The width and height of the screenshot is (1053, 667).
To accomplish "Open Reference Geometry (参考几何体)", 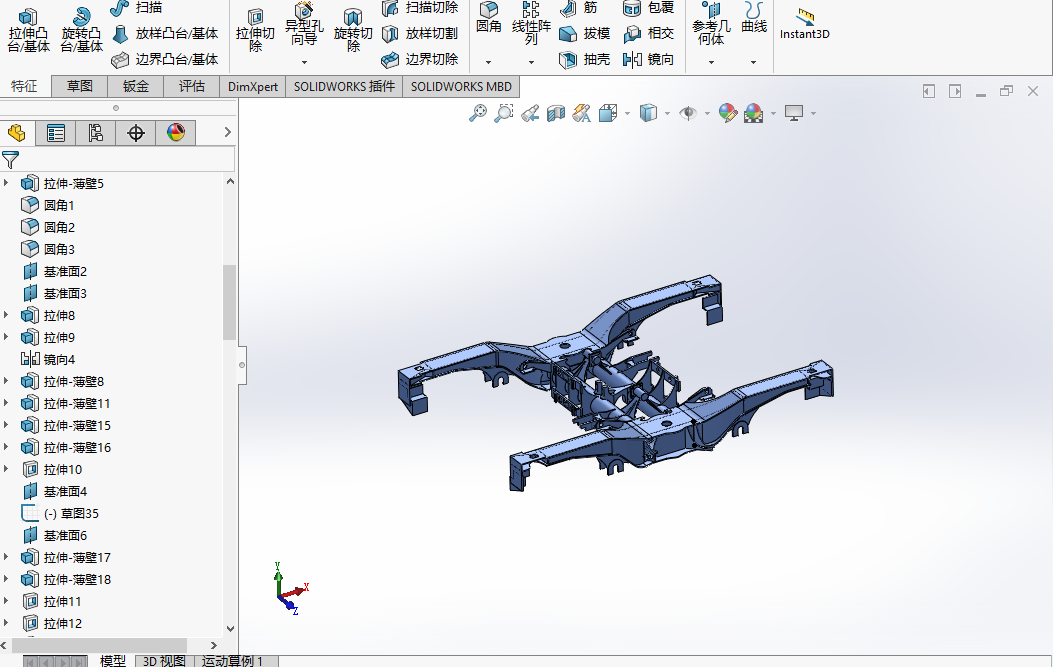I will pos(711,24).
